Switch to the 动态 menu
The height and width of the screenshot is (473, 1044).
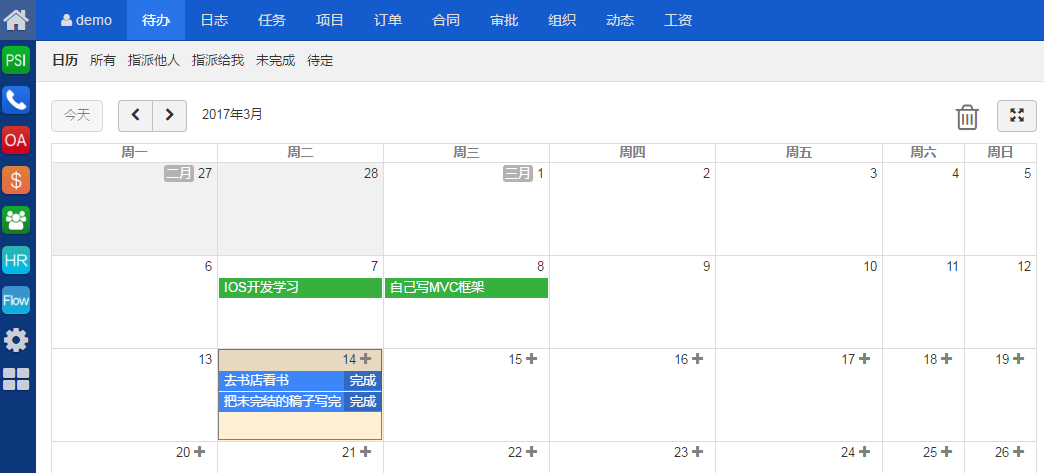point(620,20)
